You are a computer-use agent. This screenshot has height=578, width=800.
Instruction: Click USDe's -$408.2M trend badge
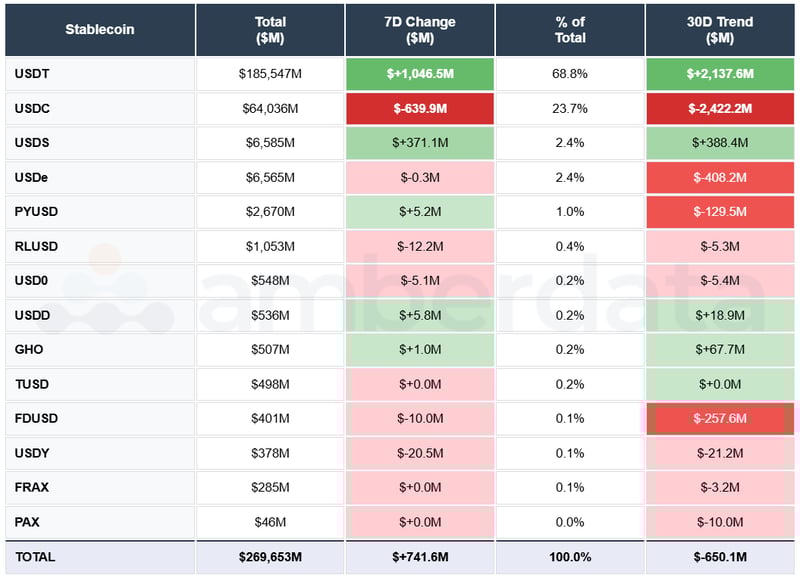(722, 177)
